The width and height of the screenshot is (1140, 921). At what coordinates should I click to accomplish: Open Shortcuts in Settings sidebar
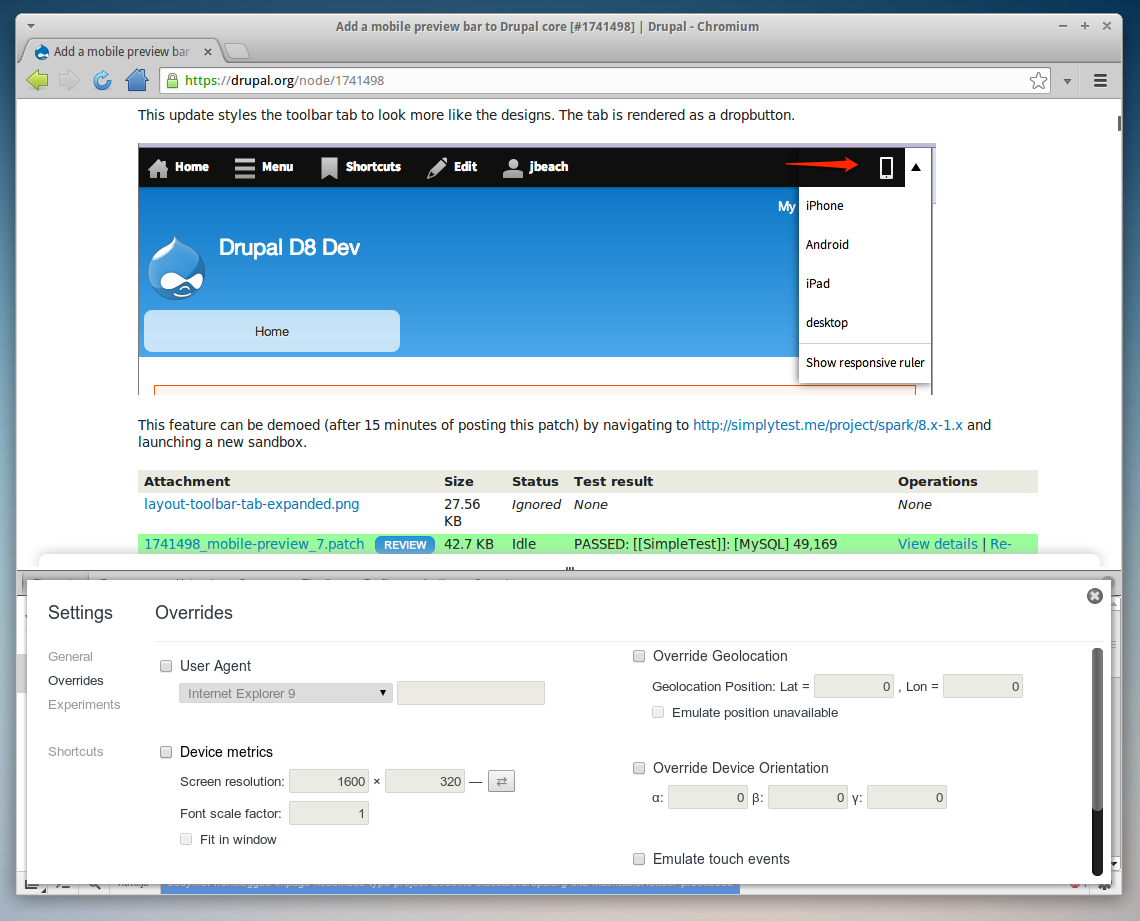[x=76, y=752]
